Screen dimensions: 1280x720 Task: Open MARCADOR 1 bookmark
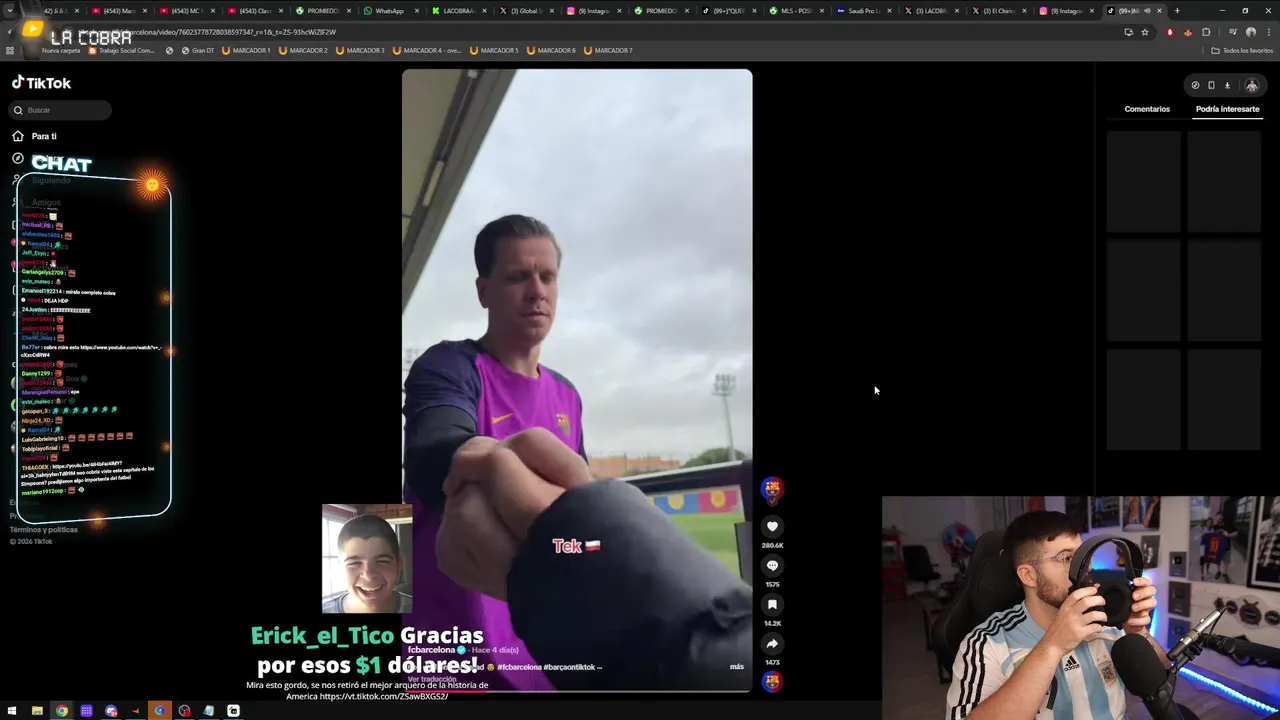point(246,50)
